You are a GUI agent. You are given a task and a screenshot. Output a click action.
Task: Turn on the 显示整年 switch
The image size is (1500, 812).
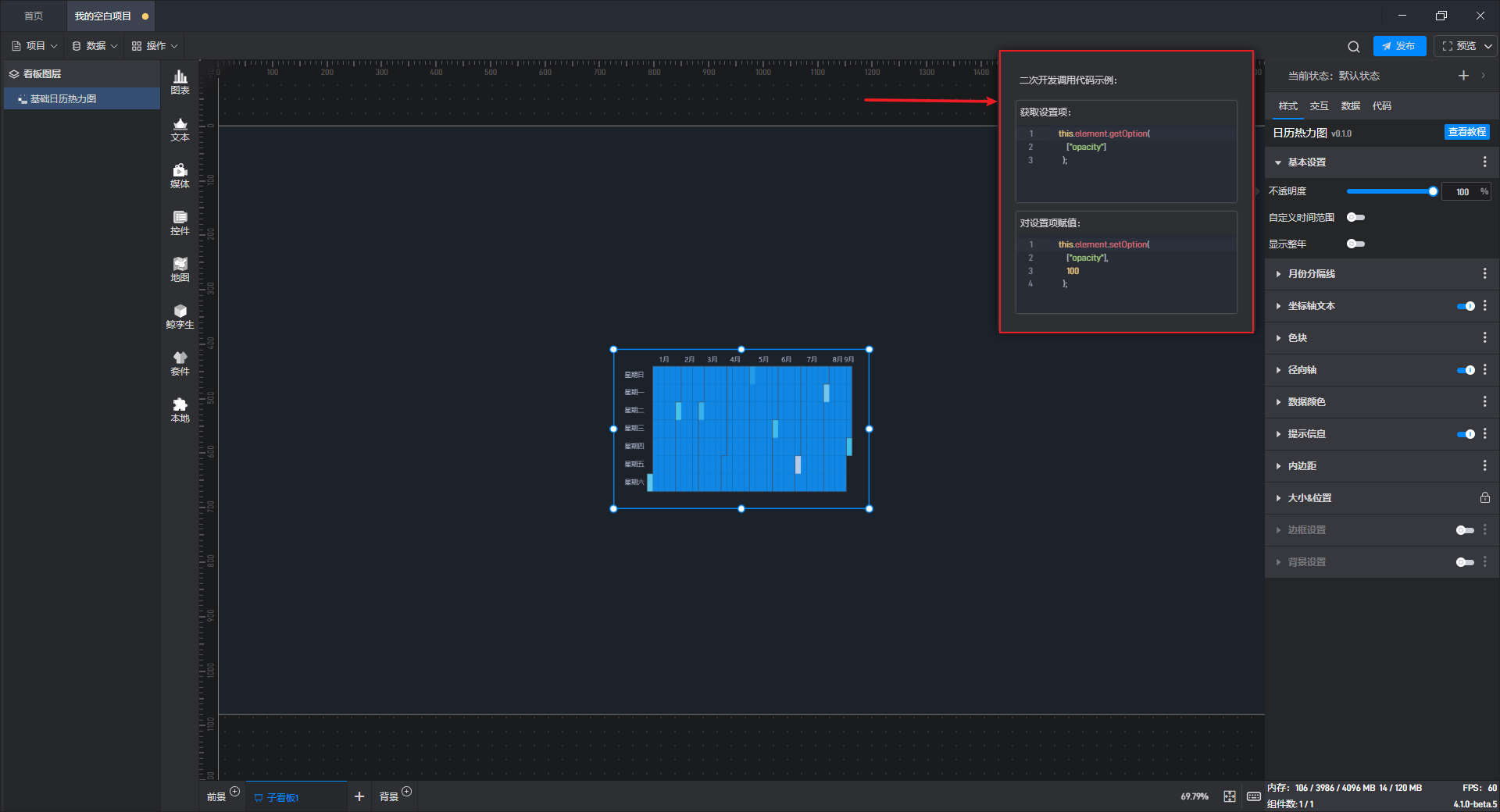(x=1355, y=244)
